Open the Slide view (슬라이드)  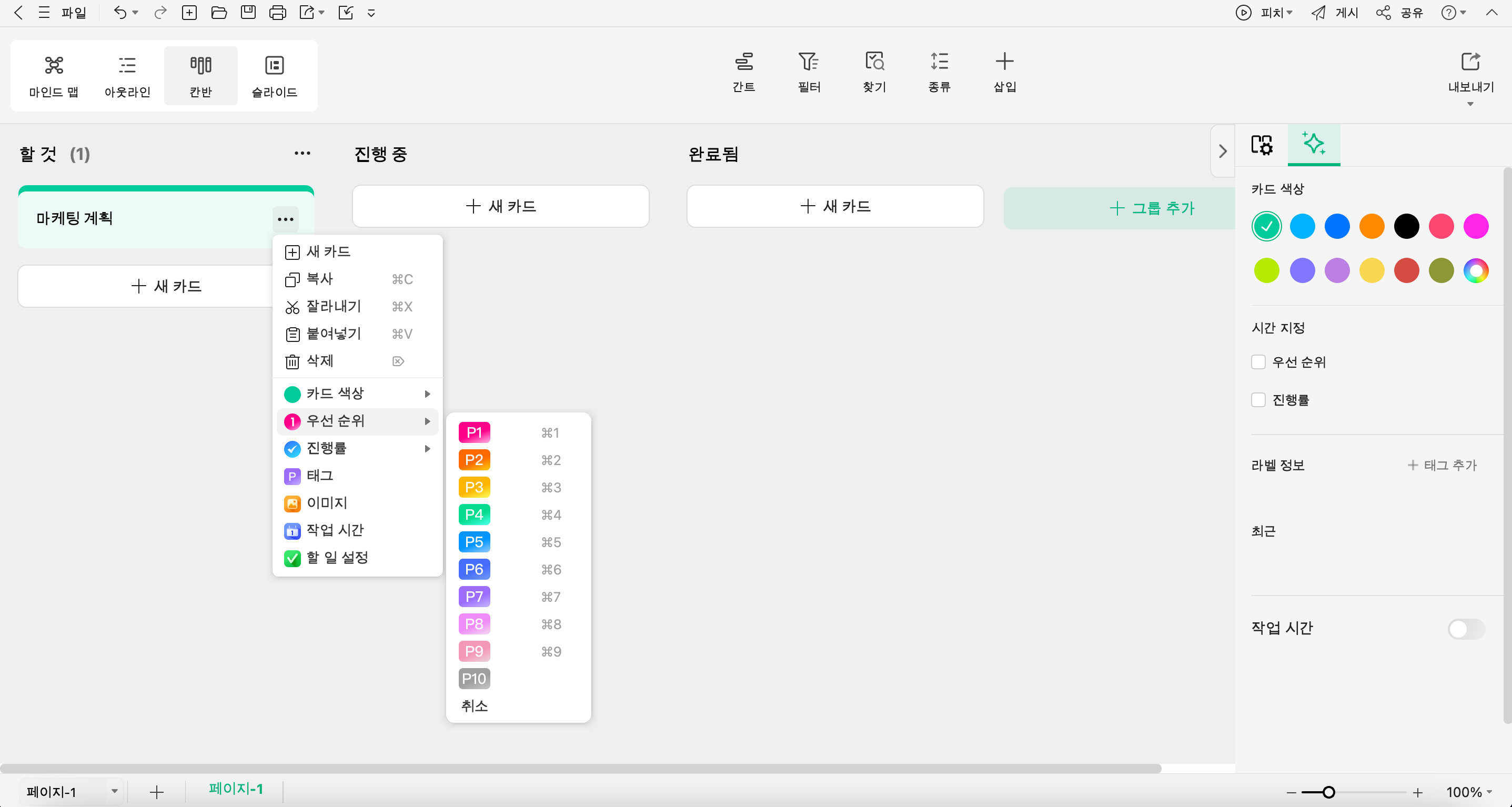click(x=274, y=76)
